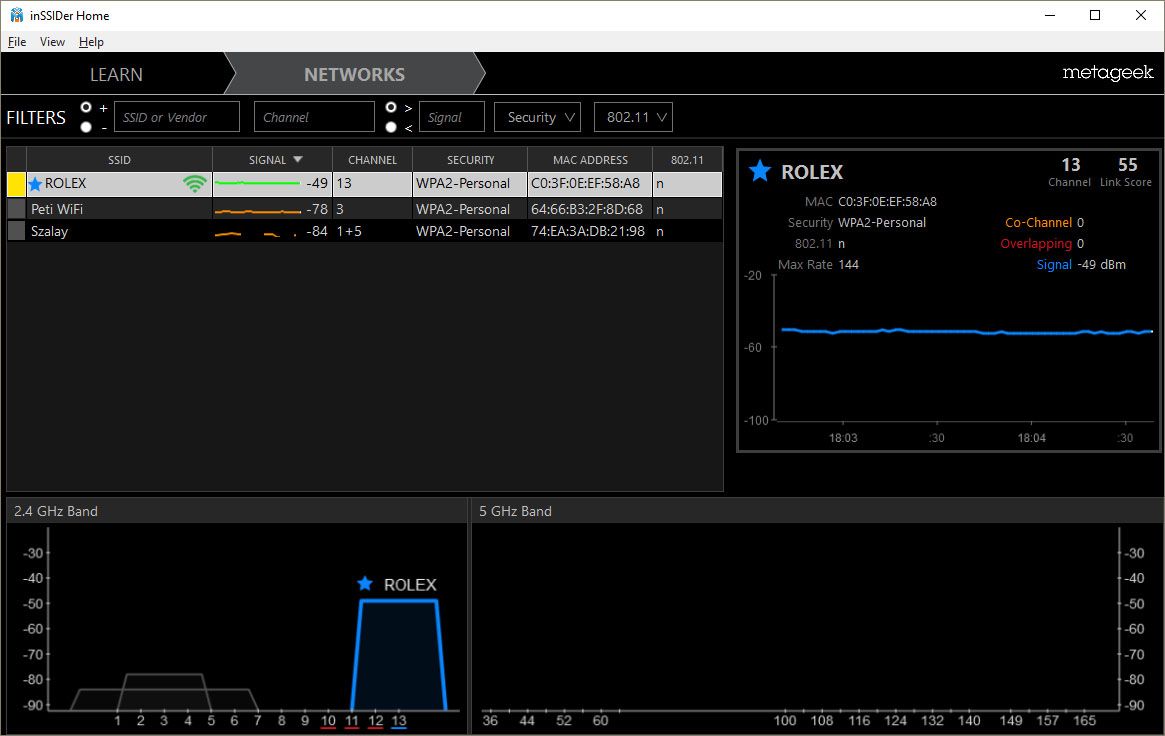This screenshot has width=1165, height=736.
Task: Click the -84 signal value for Szalay
Action: click(x=317, y=231)
